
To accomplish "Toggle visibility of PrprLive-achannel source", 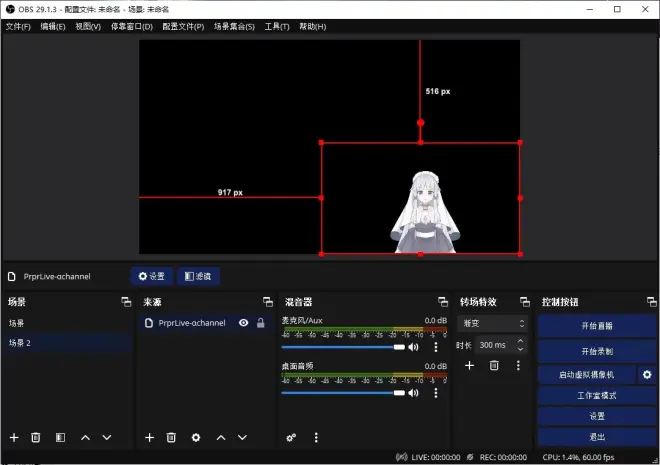I will pos(243,323).
